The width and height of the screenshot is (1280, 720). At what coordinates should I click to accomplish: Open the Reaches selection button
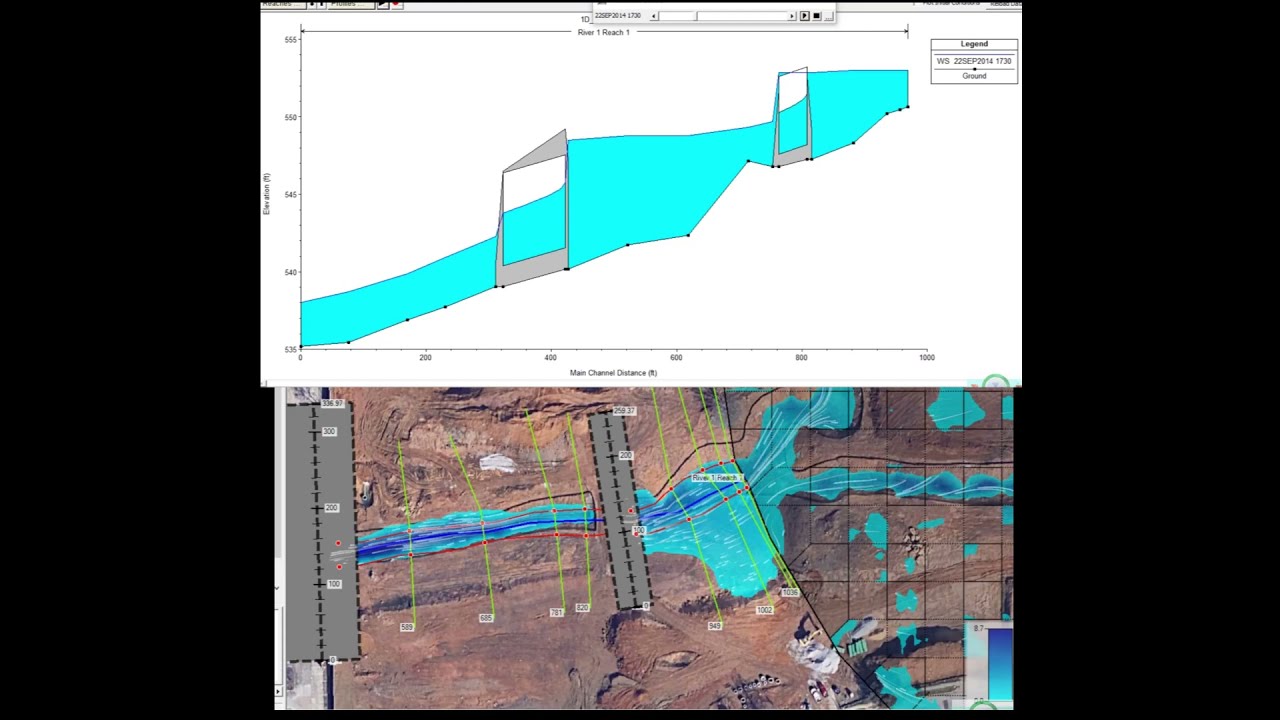(283, 4)
